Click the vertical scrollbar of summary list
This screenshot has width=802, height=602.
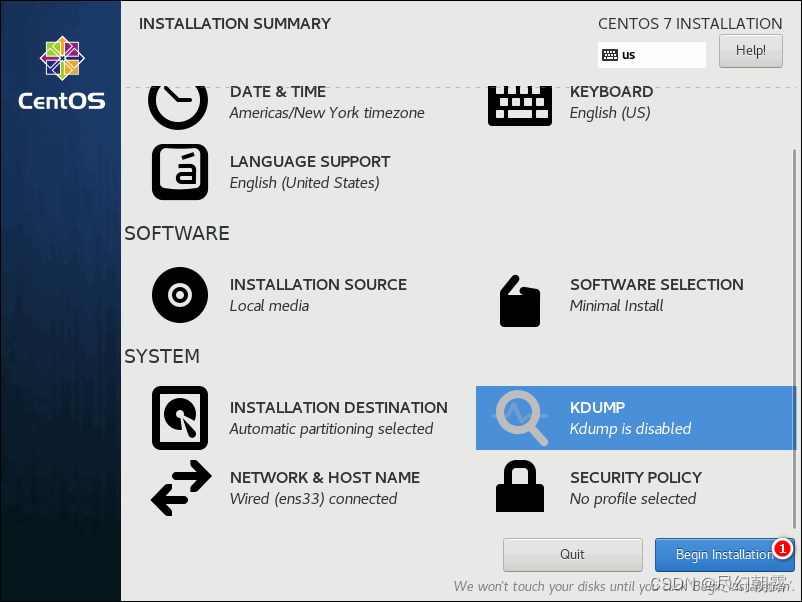tap(794, 339)
